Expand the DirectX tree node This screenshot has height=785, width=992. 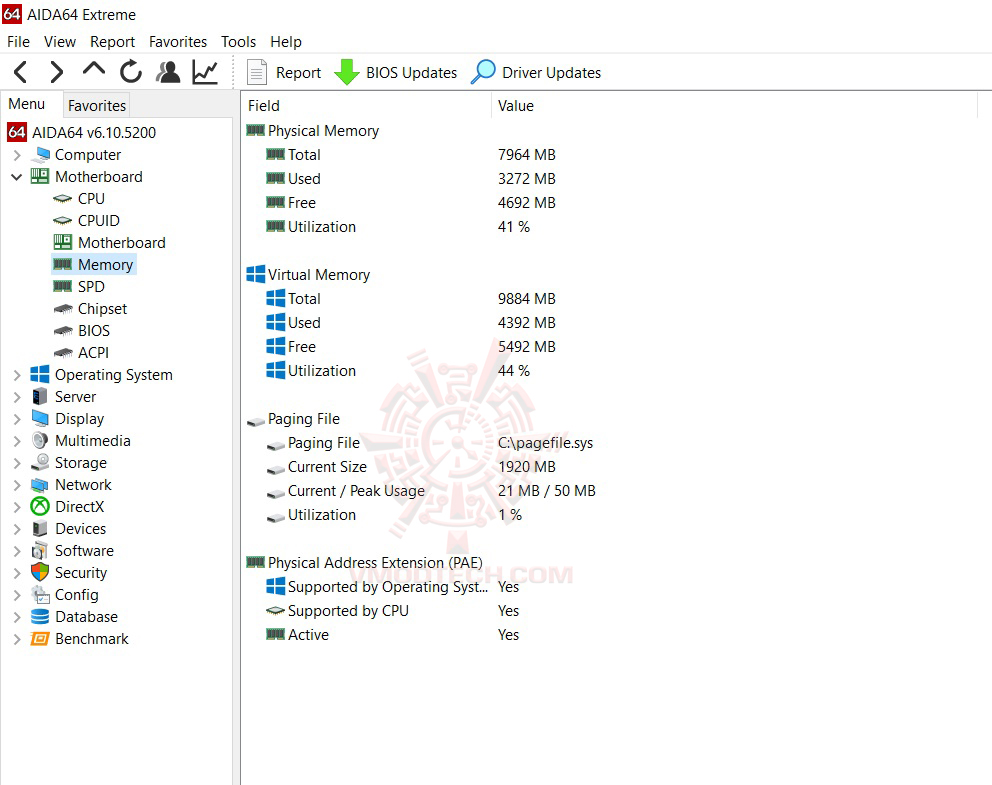pyautogui.click(x=17, y=507)
